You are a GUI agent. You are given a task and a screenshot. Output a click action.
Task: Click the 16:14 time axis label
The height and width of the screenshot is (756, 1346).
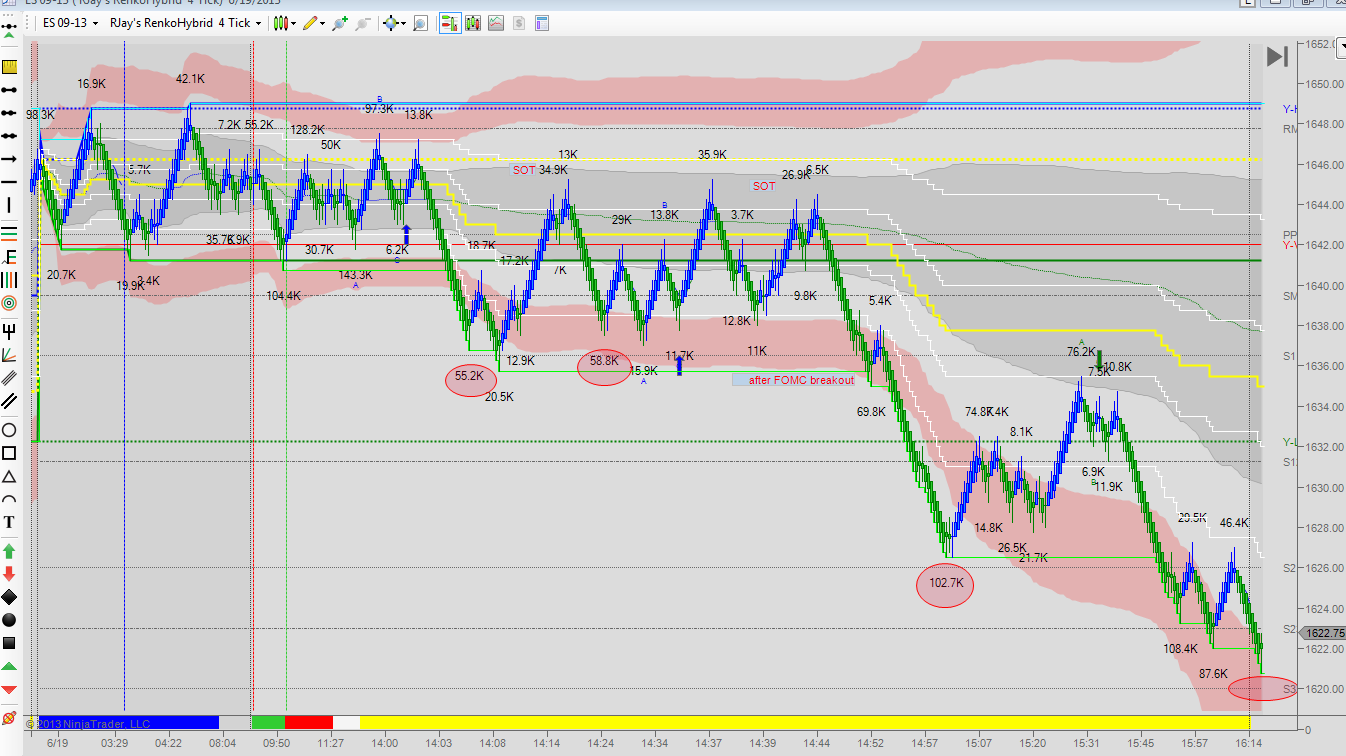[x=1249, y=744]
